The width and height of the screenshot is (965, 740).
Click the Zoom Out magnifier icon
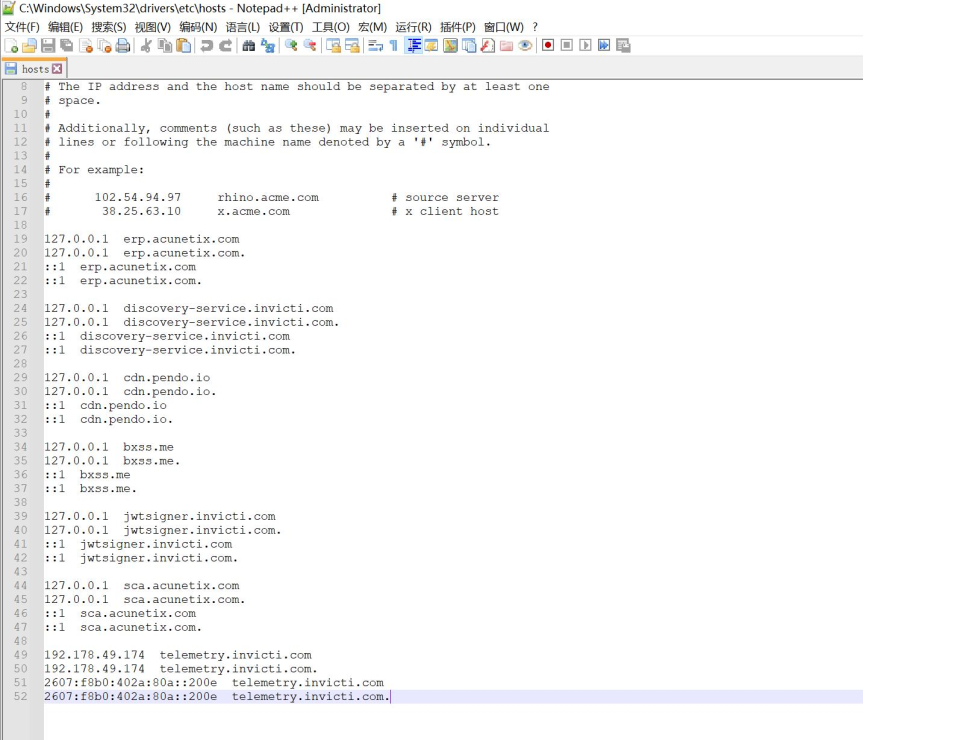tap(310, 46)
